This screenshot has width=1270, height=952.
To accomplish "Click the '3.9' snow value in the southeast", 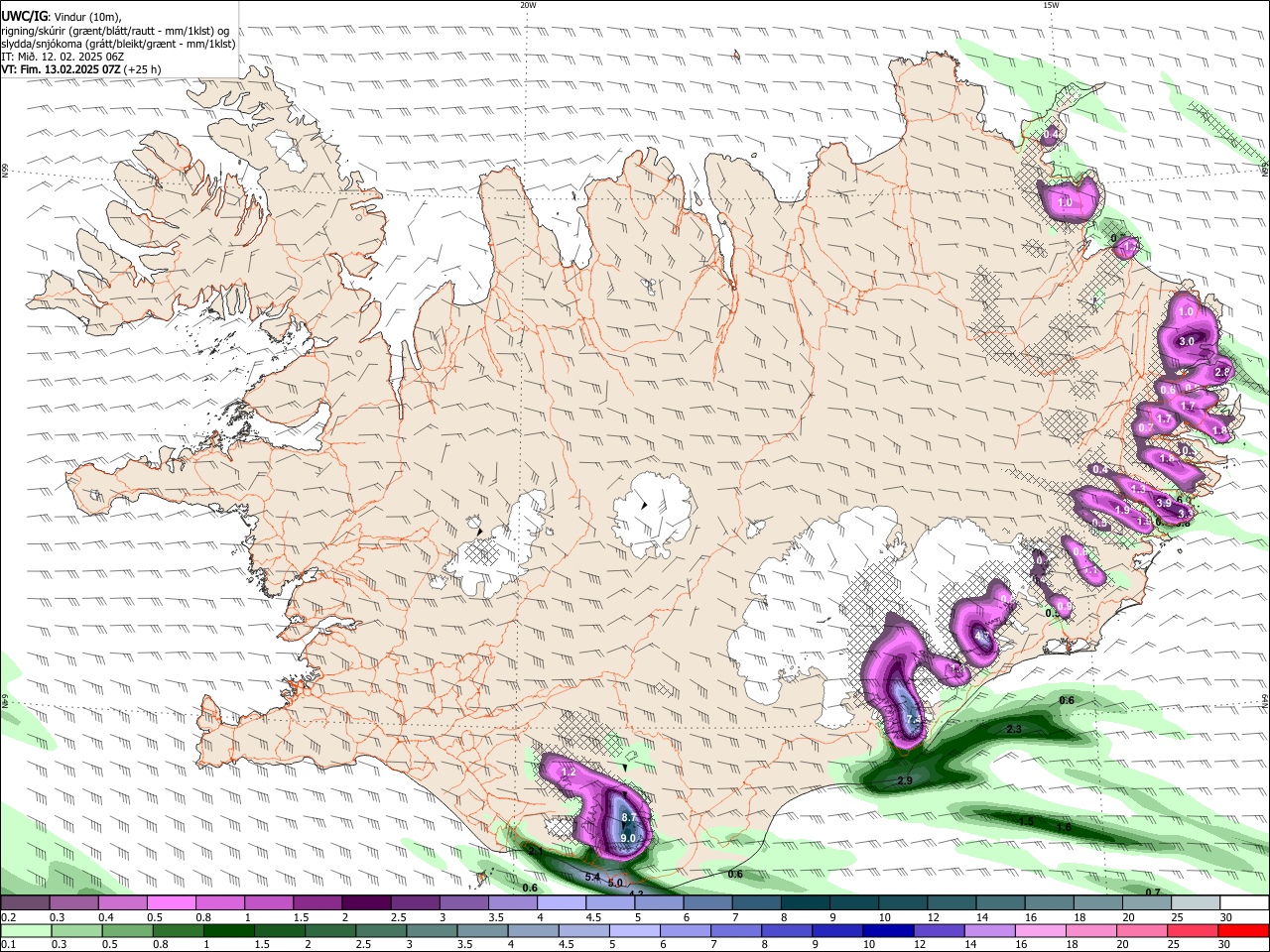I will click(x=1164, y=504).
